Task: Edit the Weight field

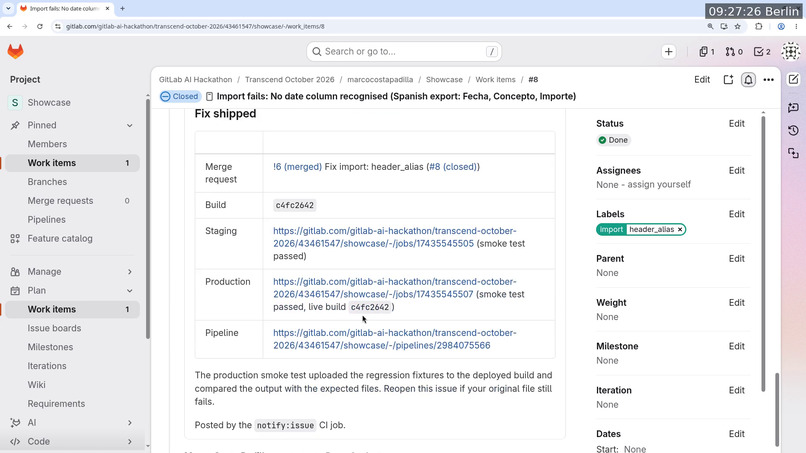Action: 737,303
